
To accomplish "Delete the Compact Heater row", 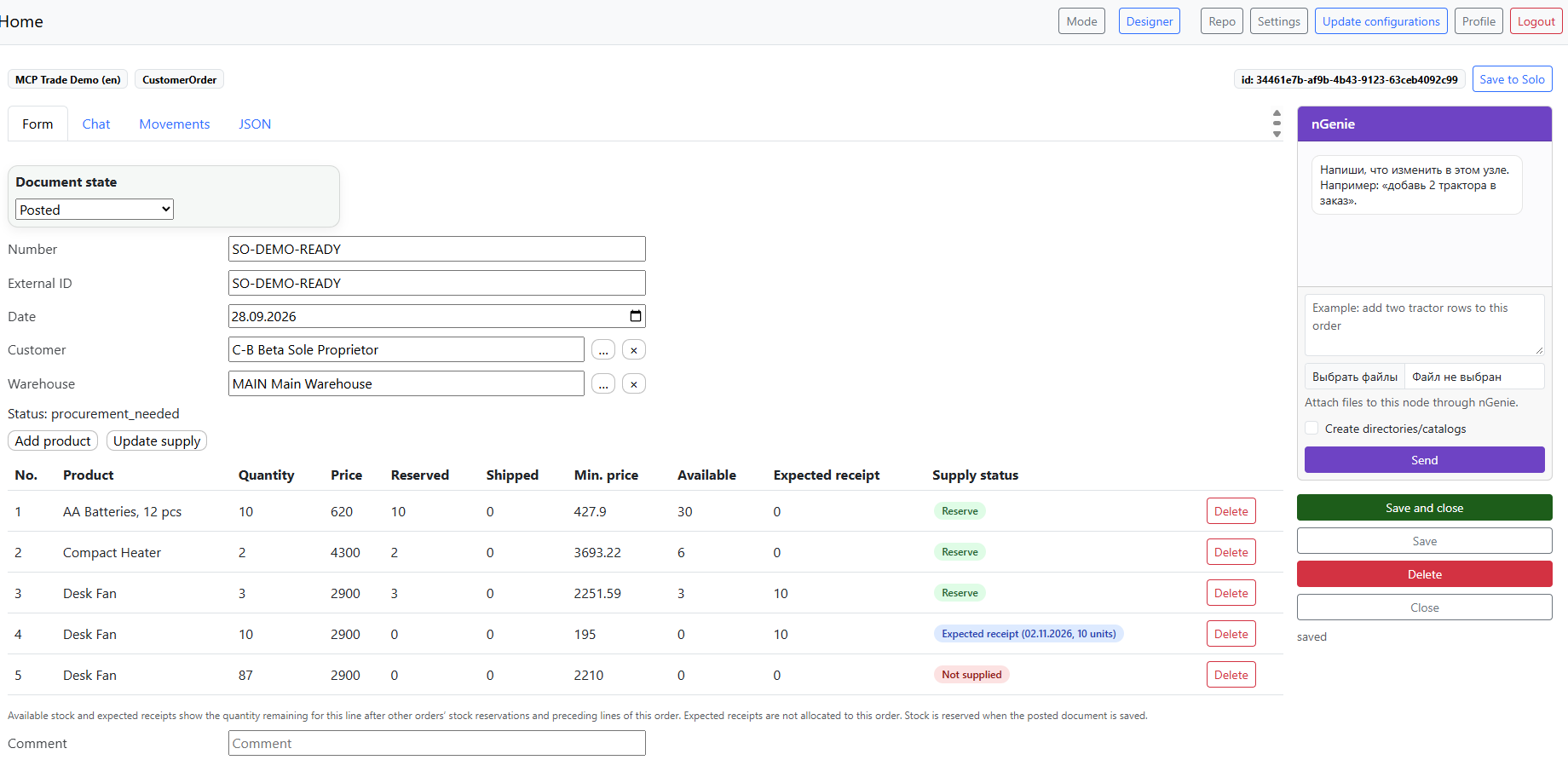I will pyautogui.click(x=1231, y=552).
